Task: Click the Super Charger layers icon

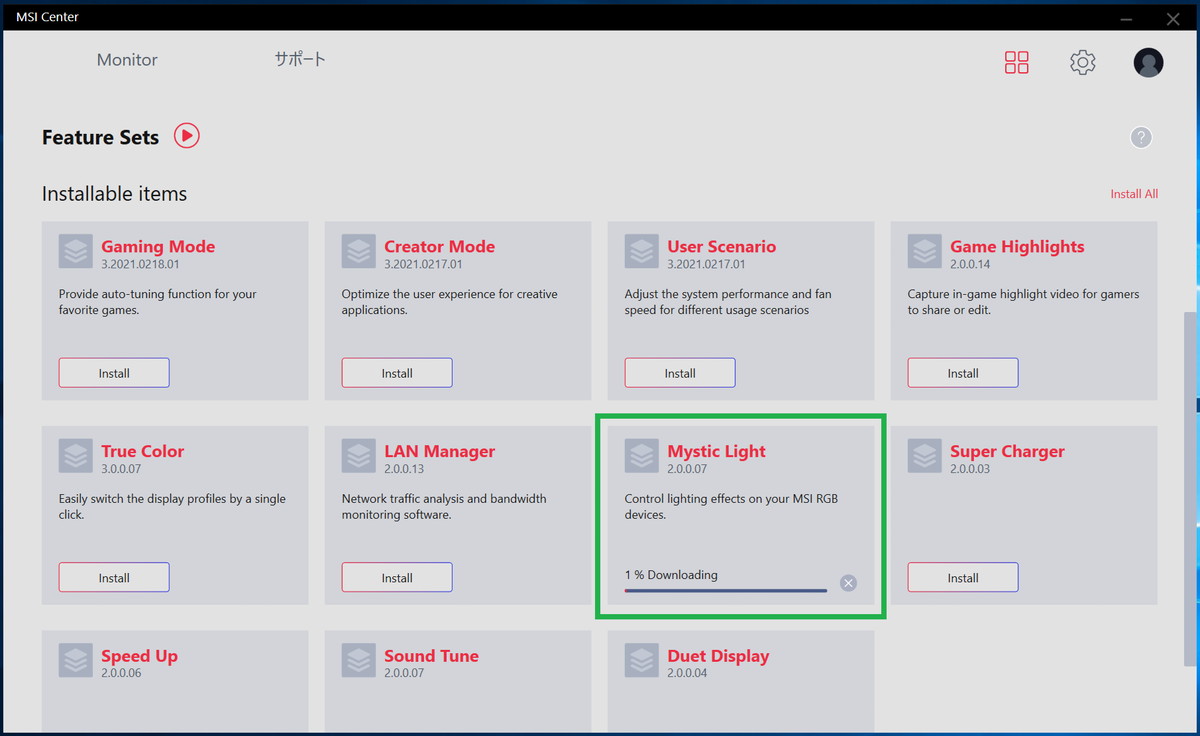Action: pos(925,457)
